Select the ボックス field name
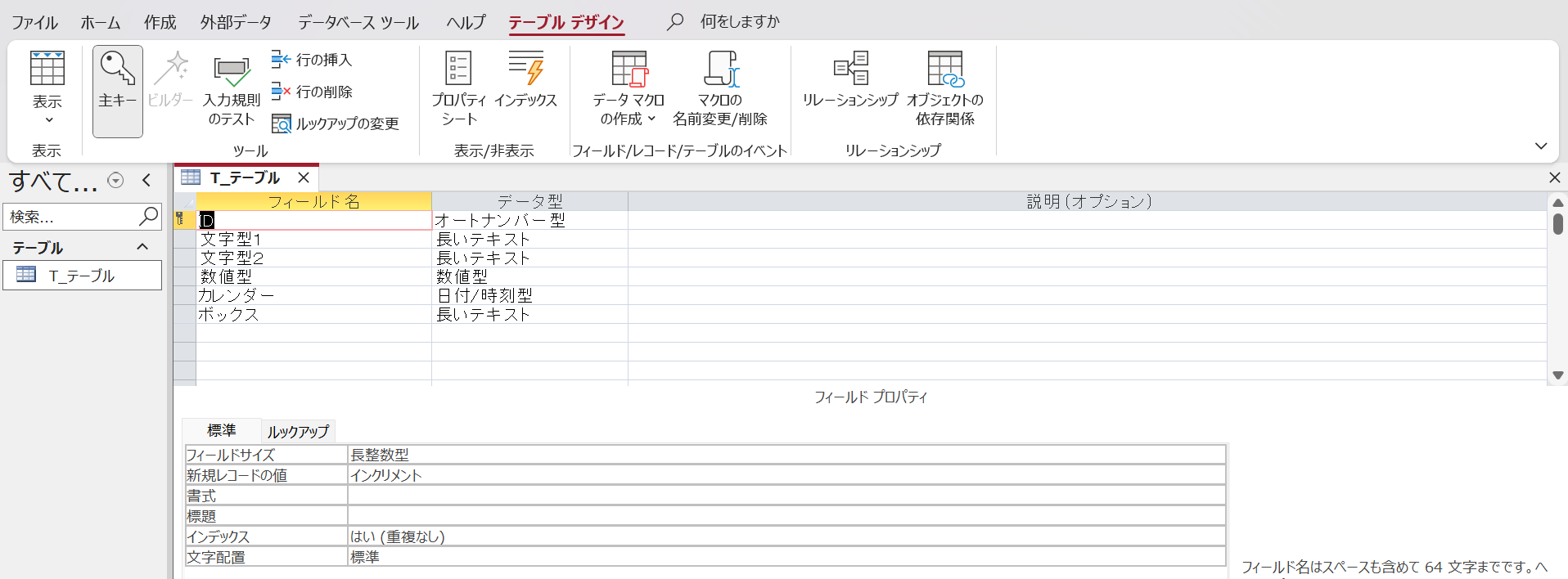Screen dimensions: 1568x579 coord(313,314)
